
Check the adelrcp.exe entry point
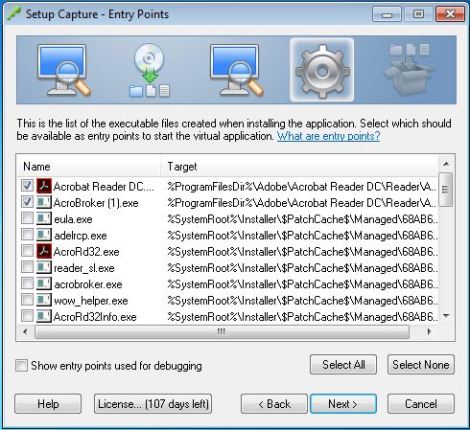(27, 235)
